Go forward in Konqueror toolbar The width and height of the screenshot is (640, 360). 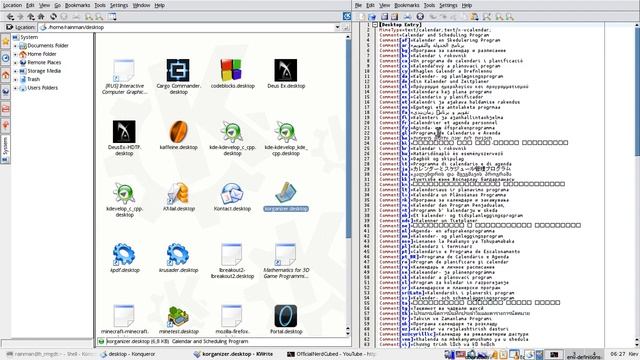(20, 17)
